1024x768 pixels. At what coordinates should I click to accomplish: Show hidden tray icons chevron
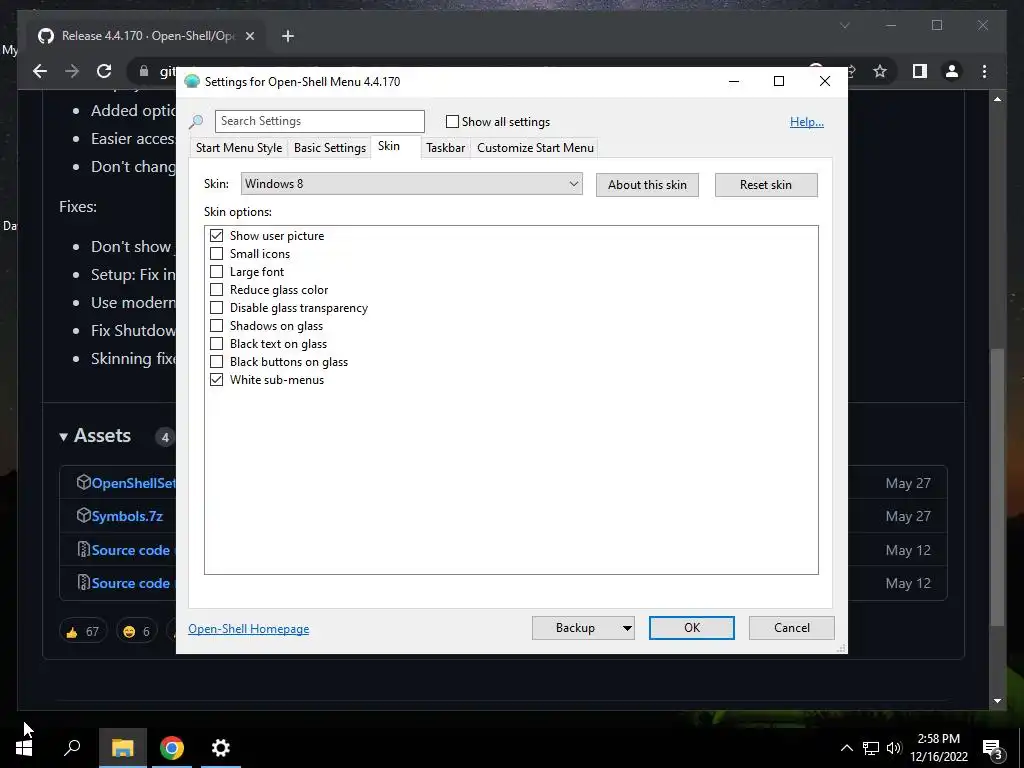(x=846, y=748)
